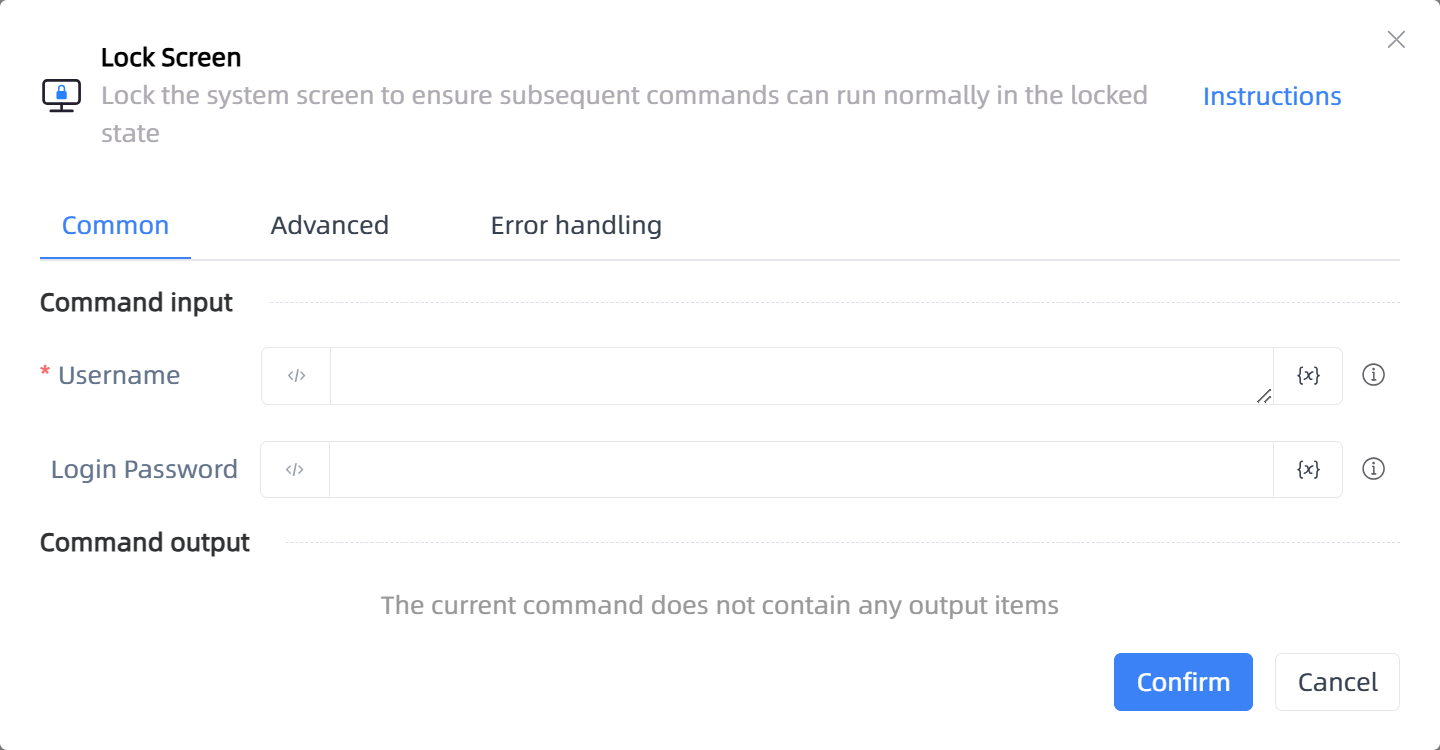Show info tooltip for Login Password field
Image resolution: width=1440 pixels, height=750 pixels.
[x=1374, y=469]
